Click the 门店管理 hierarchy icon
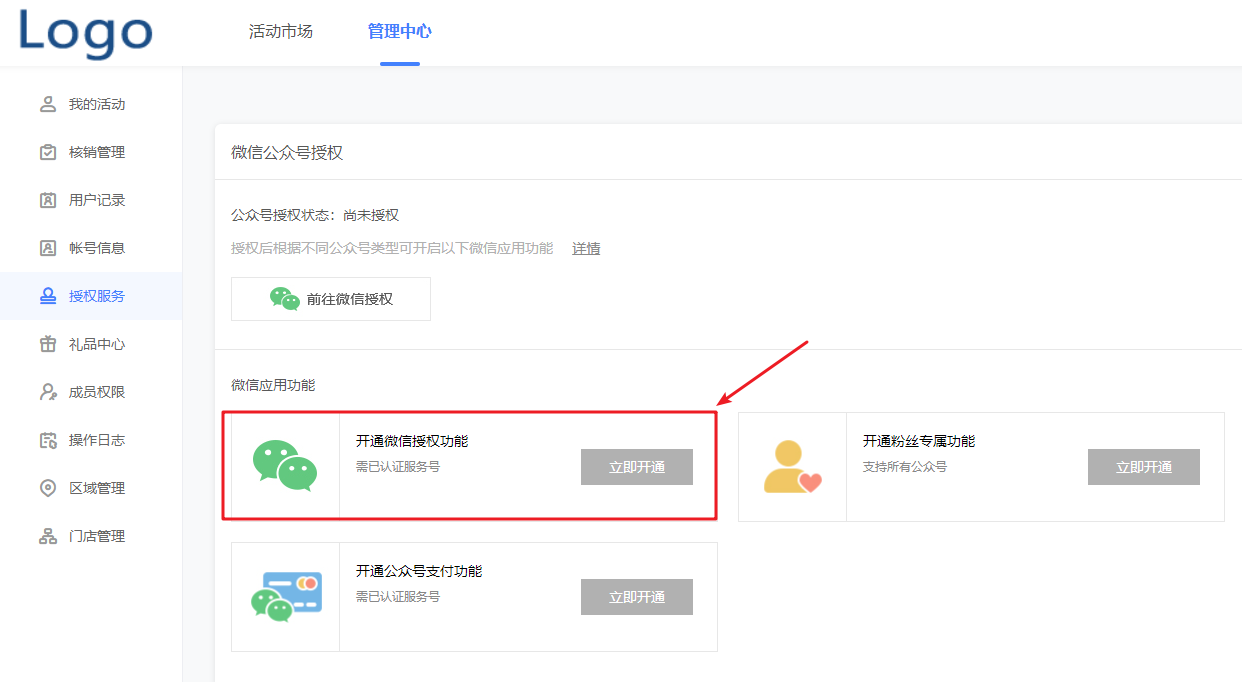The image size is (1242, 682). point(48,536)
